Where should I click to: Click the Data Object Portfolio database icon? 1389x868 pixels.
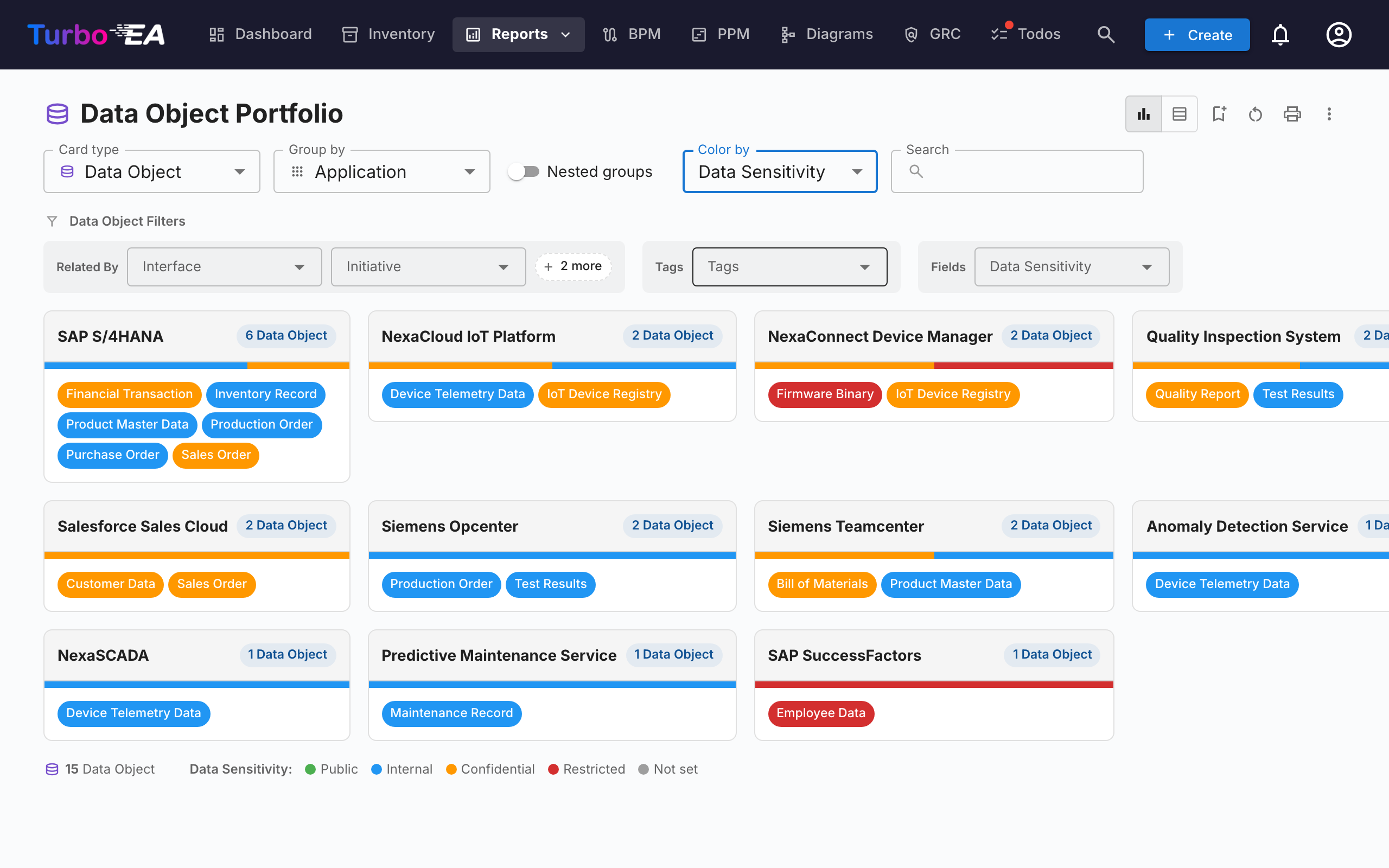(x=58, y=114)
